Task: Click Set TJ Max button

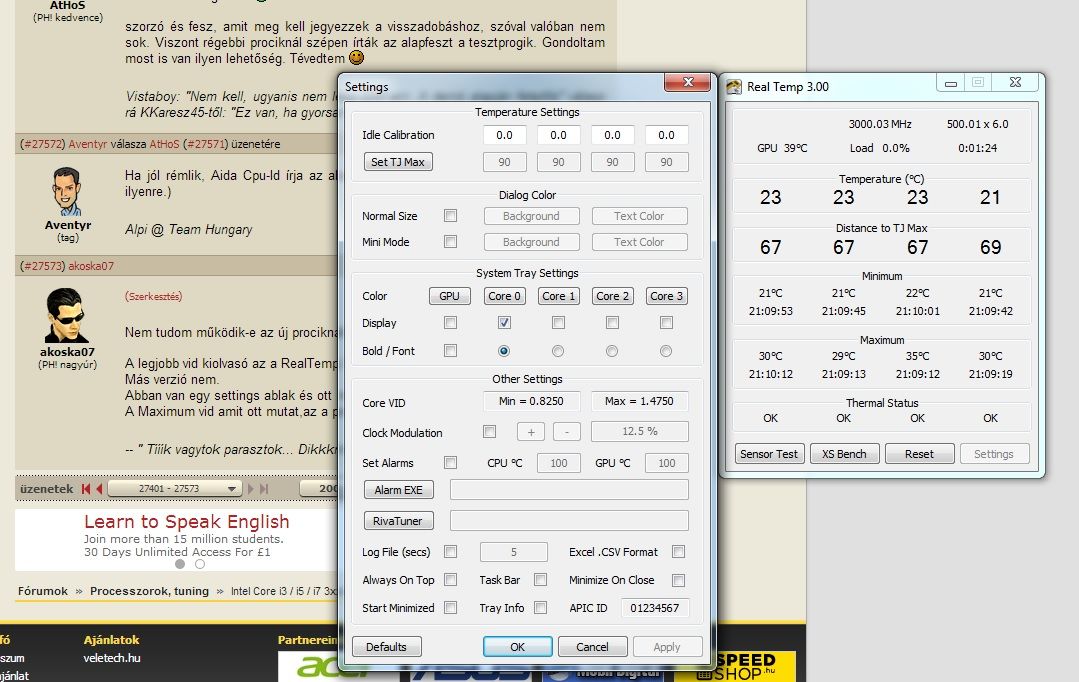Action: [x=398, y=162]
